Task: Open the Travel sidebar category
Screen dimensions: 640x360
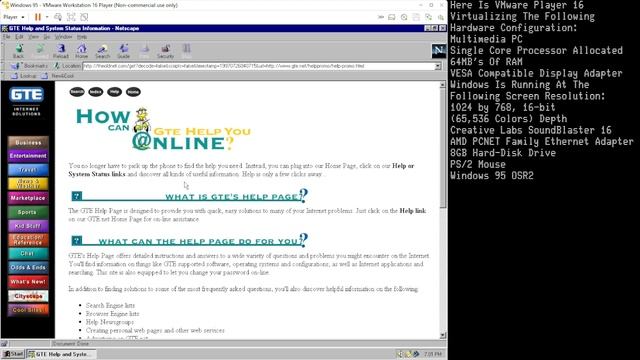Action: (x=28, y=170)
